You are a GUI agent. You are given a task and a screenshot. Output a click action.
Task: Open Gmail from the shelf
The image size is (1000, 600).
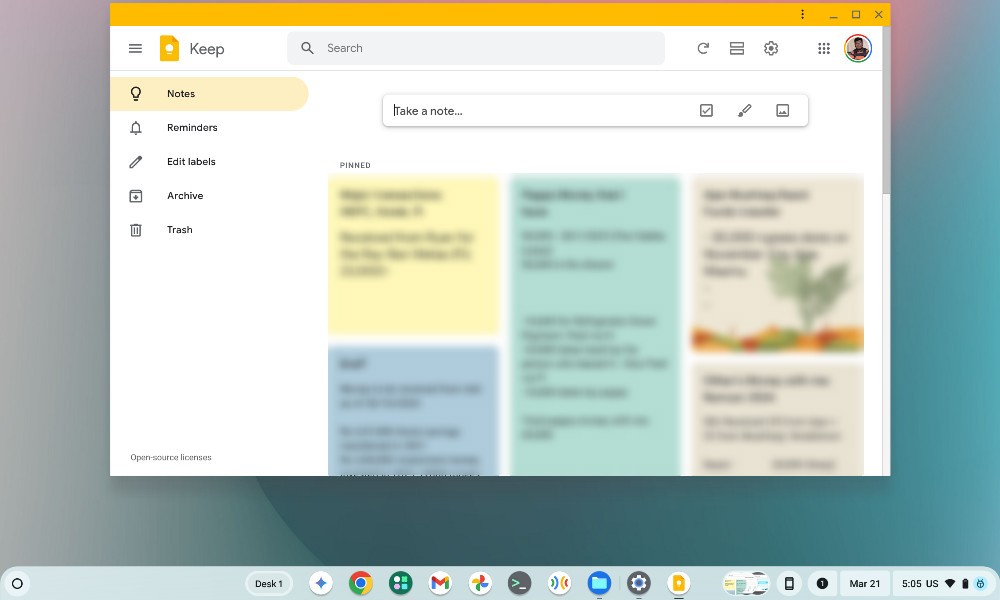point(440,583)
